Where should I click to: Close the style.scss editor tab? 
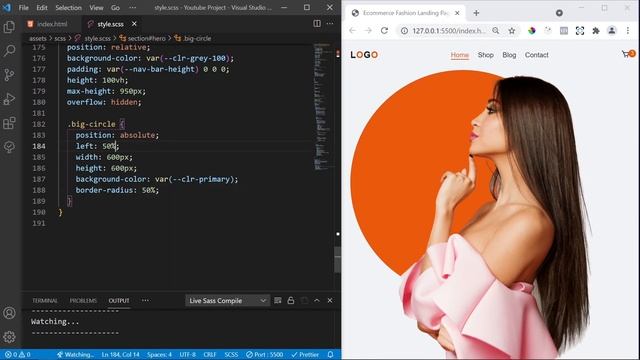(134, 24)
